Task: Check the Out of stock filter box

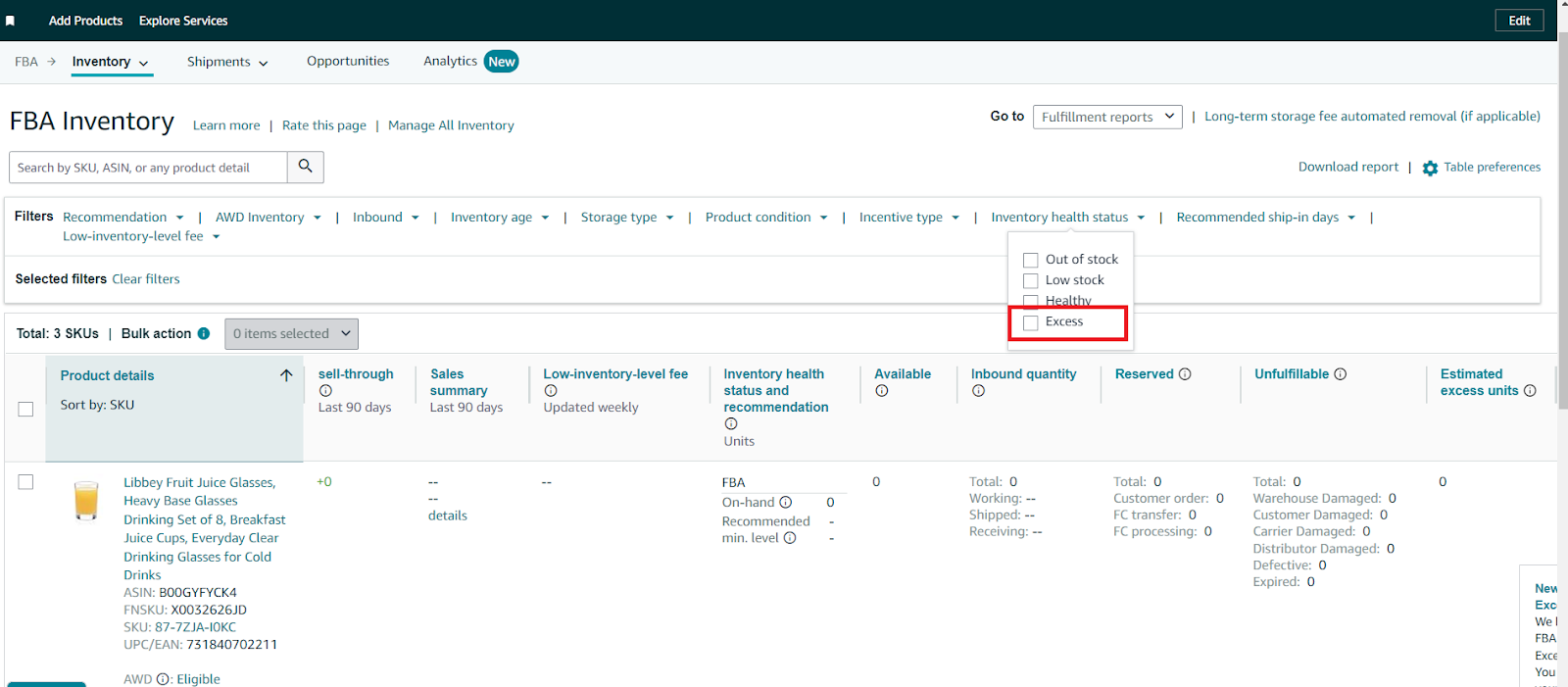Action: (1031, 260)
